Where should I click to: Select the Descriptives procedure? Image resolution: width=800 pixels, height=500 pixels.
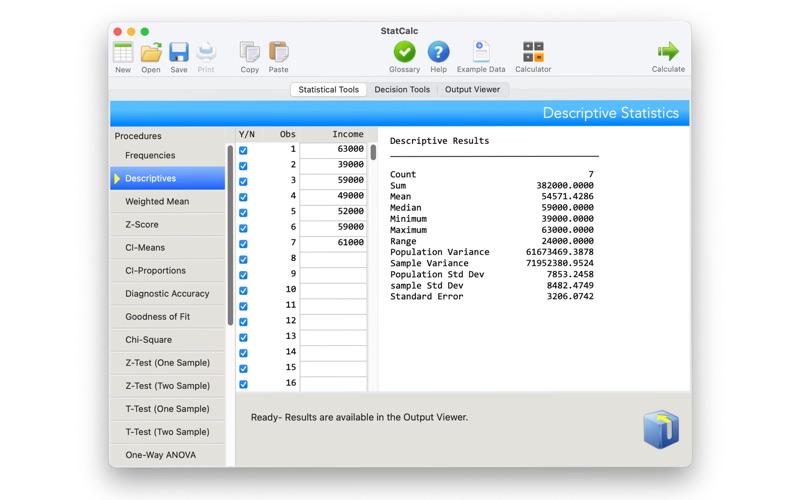tap(167, 178)
